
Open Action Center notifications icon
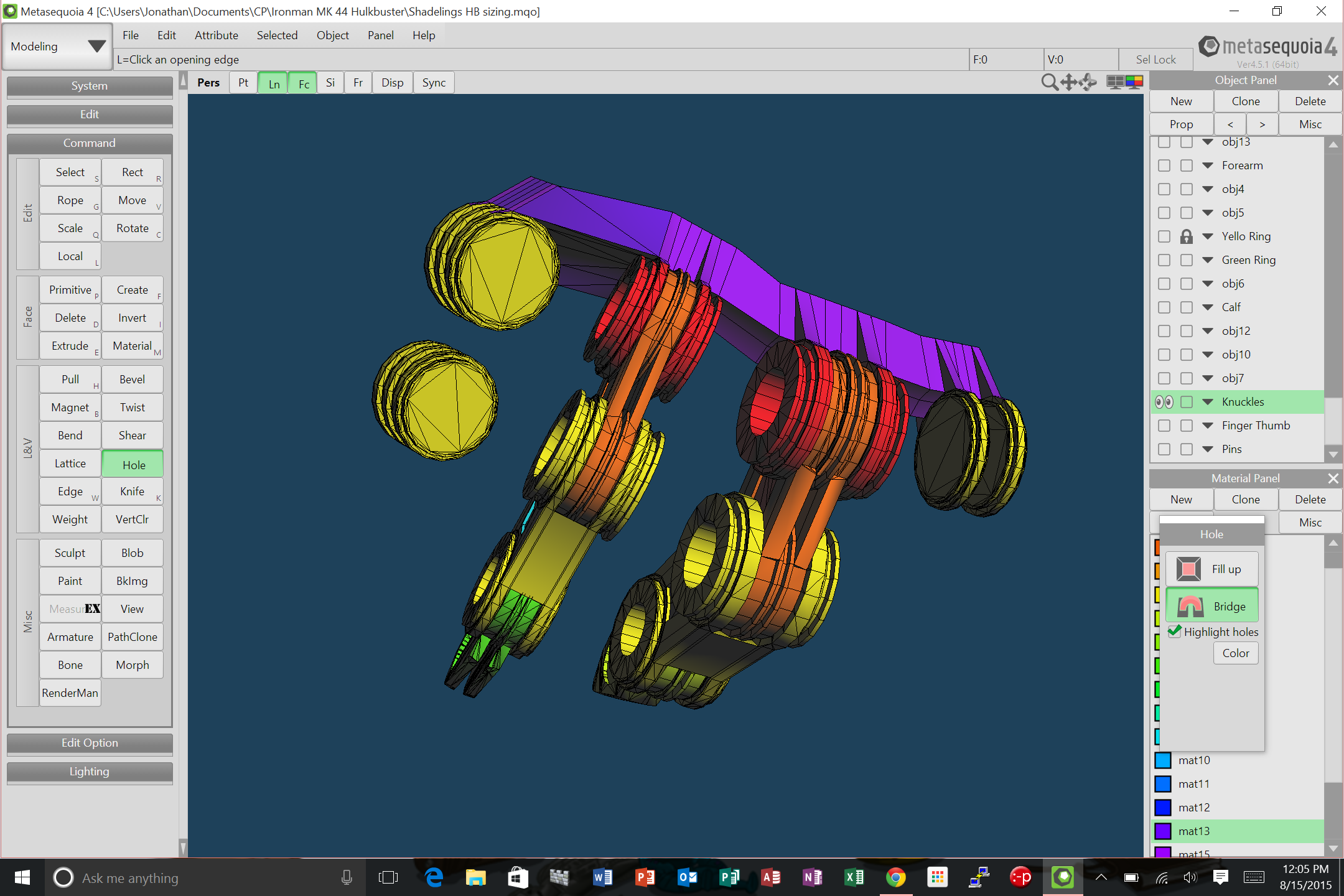pyautogui.click(x=1220, y=877)
